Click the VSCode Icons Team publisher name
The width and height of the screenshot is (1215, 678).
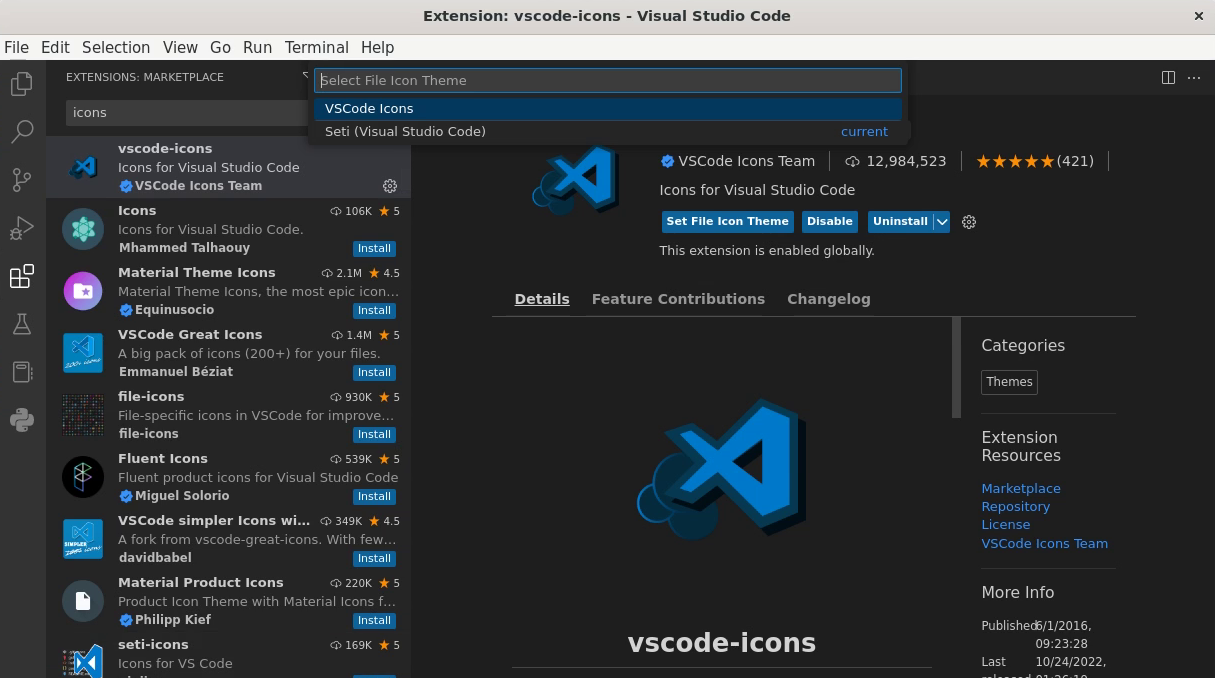pyautogui.click(x=747, y=161)
